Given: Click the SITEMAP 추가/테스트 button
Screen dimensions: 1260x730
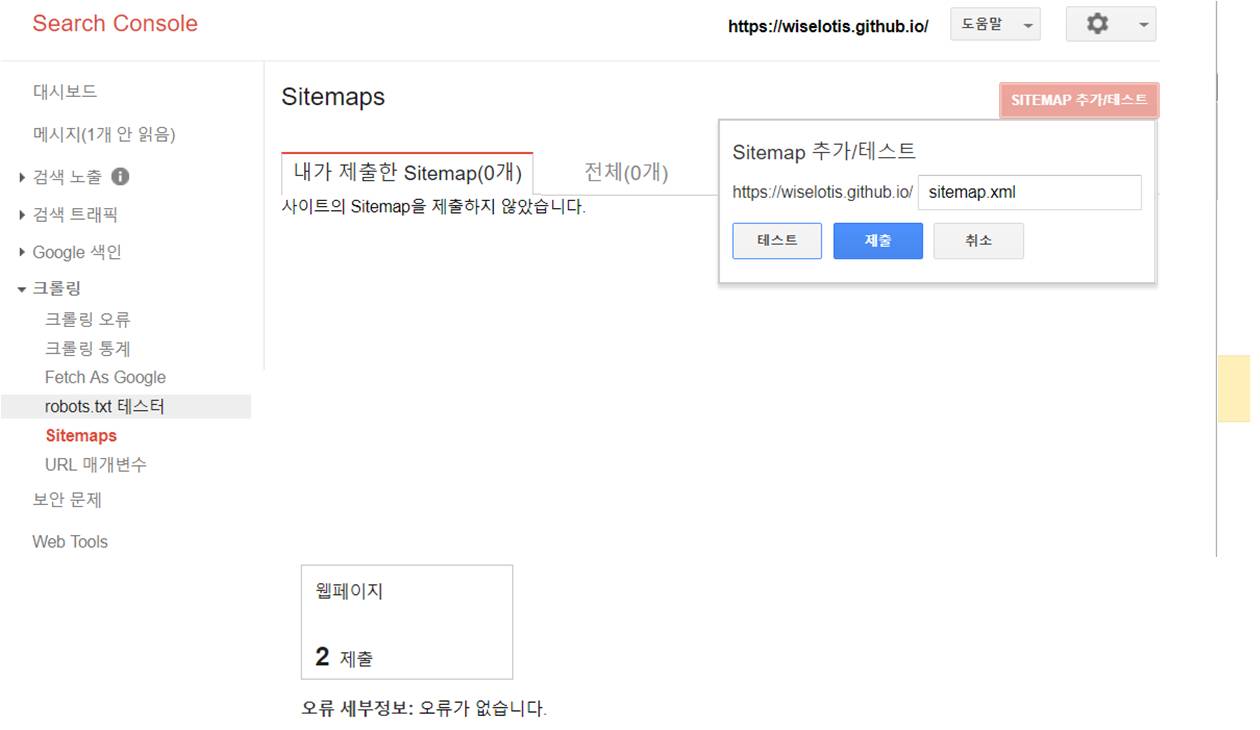Looking at the screenshot, I should click(1079, 100).
